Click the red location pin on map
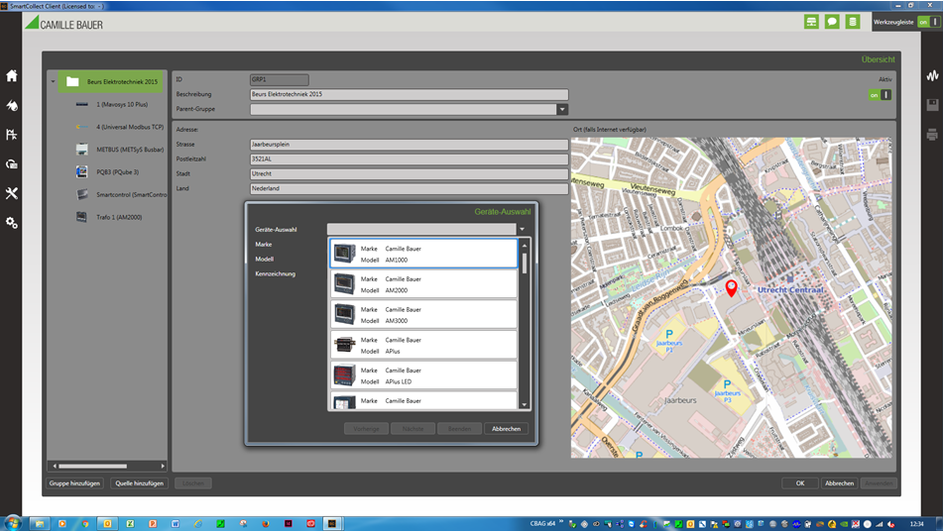Image resolution: width=944 pixels, height=532 pixels. click(x=731, y=288)
